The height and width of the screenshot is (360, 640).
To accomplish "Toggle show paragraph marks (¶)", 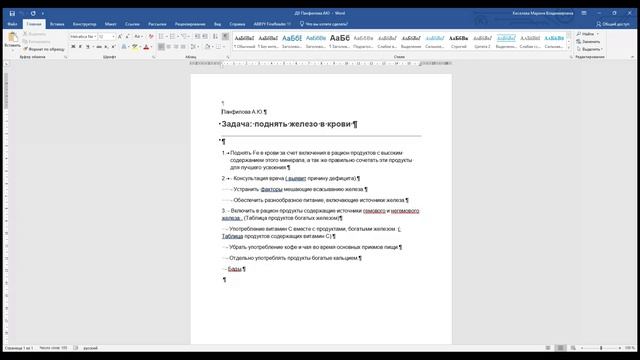I will click(x=225, y=37).
